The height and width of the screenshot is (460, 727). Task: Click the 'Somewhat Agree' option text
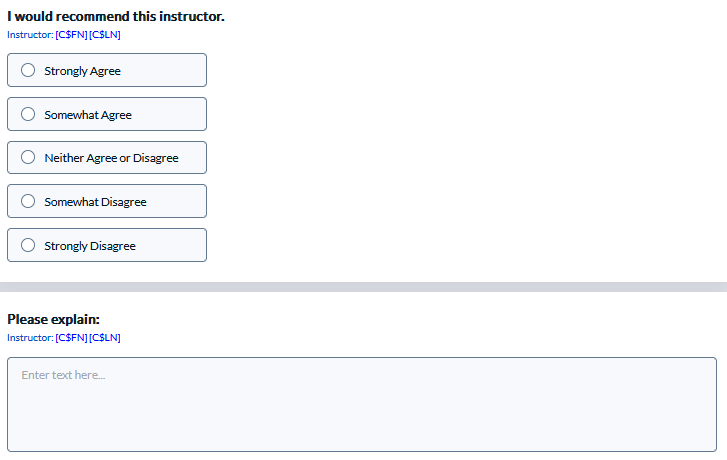tap(88, 115)
